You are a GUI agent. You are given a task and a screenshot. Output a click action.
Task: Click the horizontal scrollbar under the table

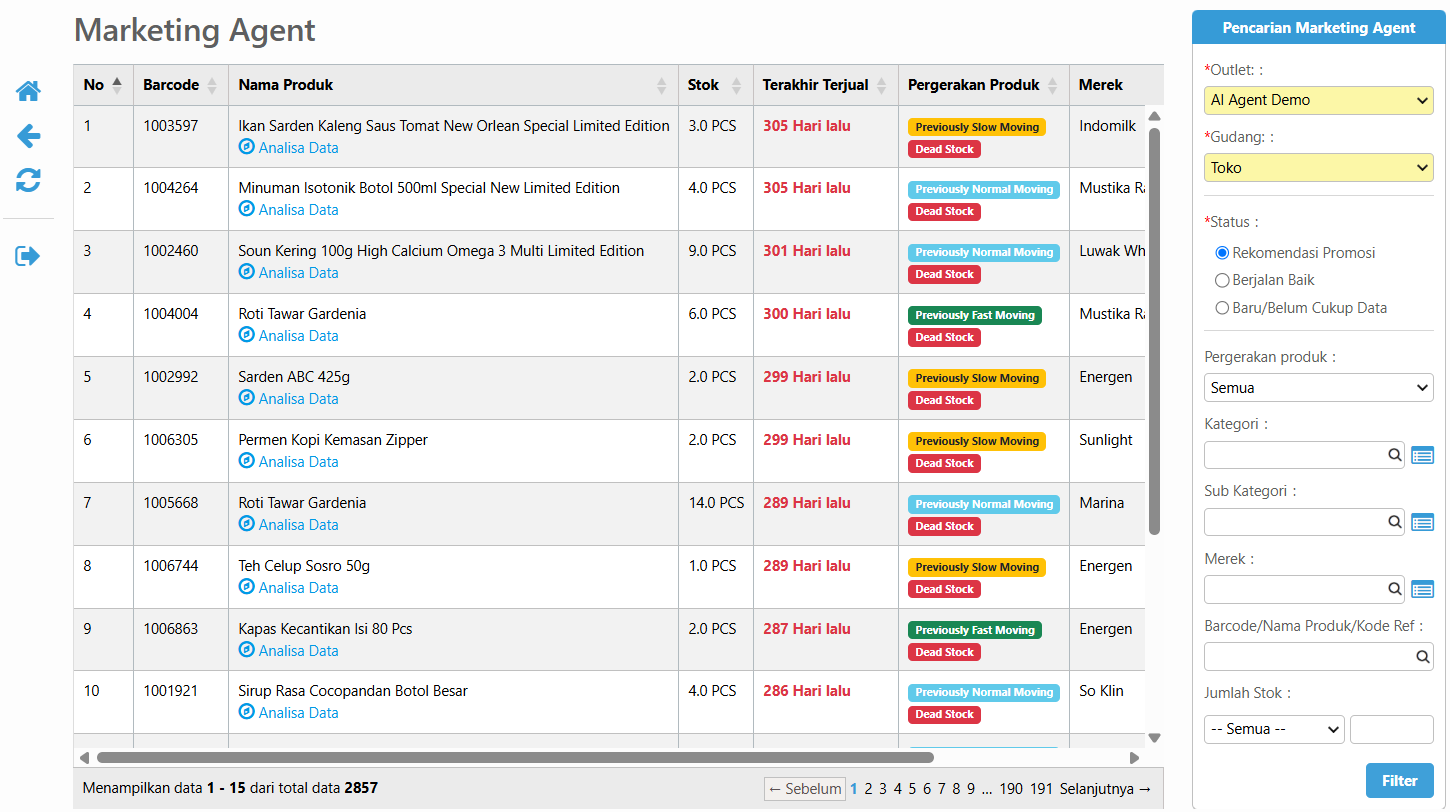pos(515,758)
